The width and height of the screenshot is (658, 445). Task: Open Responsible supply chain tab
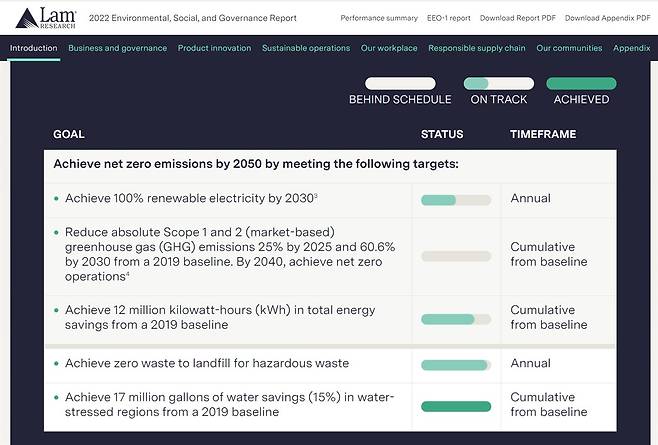tap(477, 48)
